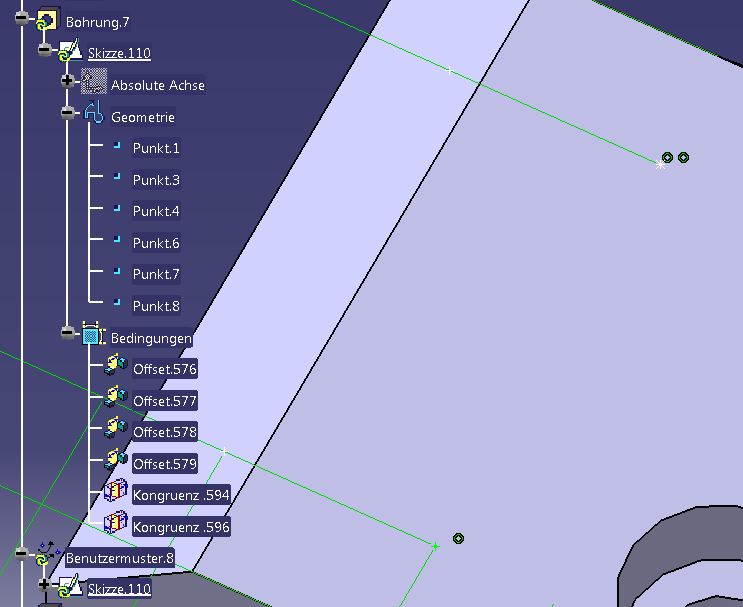Screen dimensions: 743x607
Task: Collapse the Geometrie node
Action: tap(67, 113)
